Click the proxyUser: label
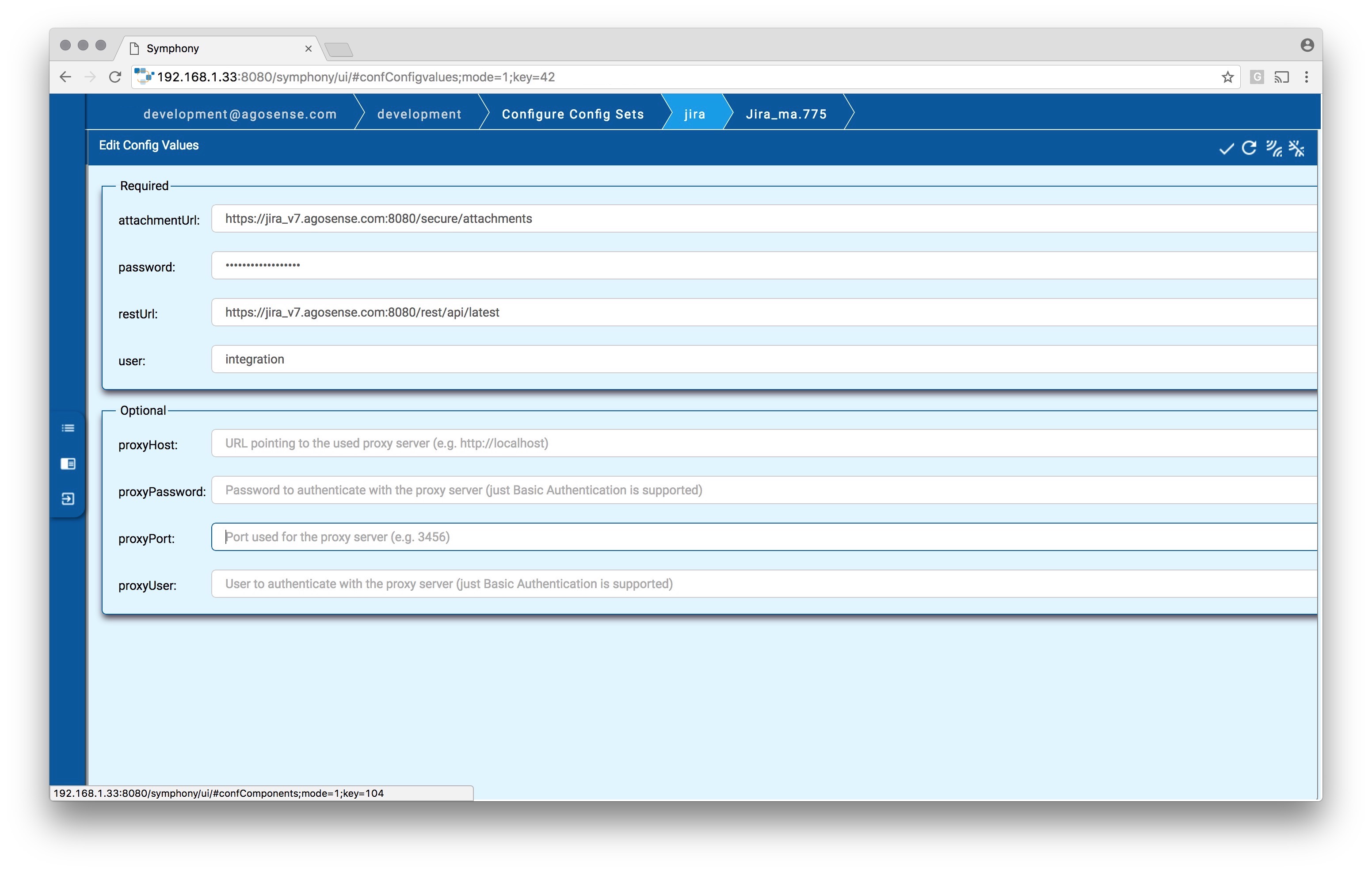This screenshot has height=872, width=1372. (x=147, y=585)
